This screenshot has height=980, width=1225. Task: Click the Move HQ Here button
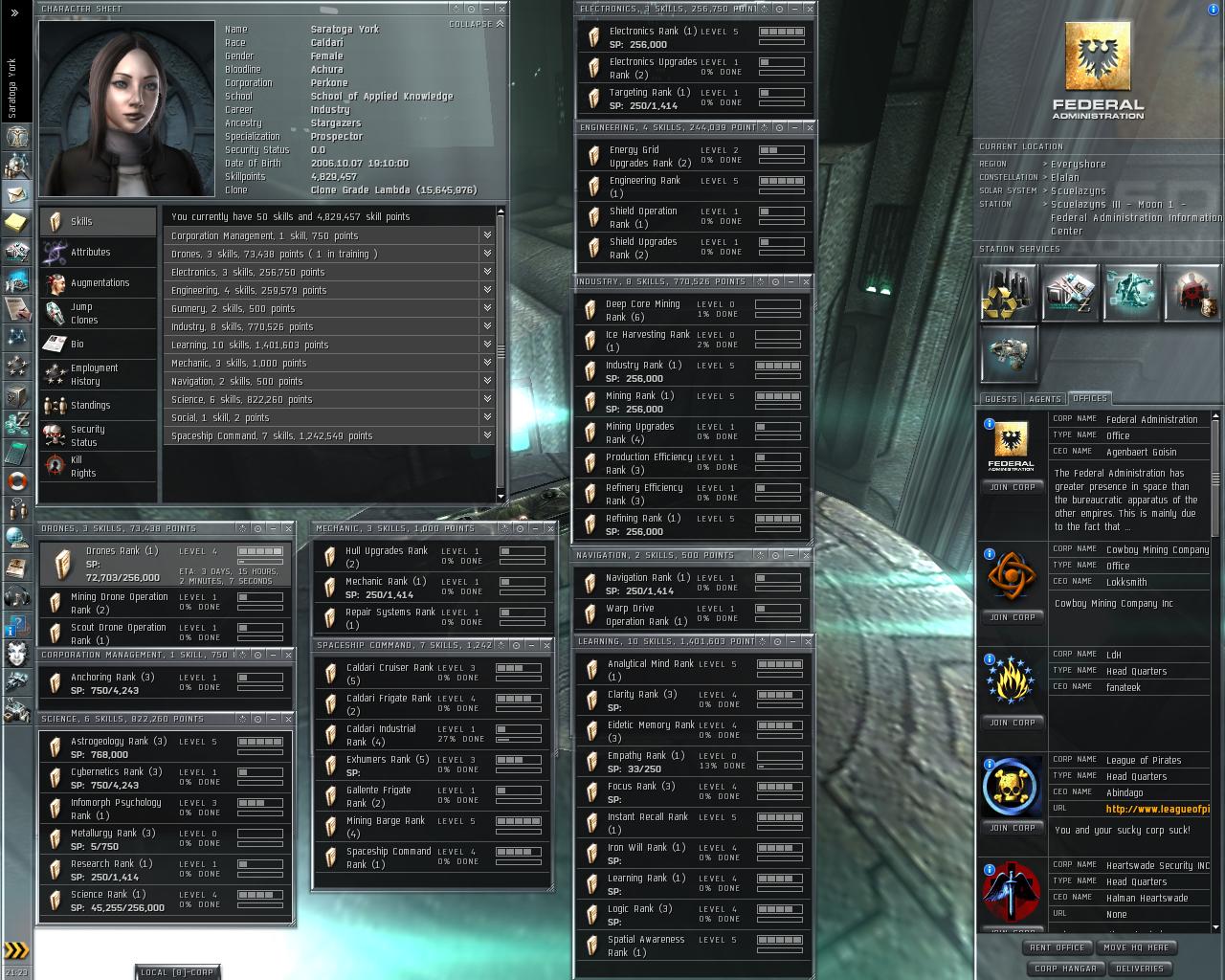click(1135, 947)
